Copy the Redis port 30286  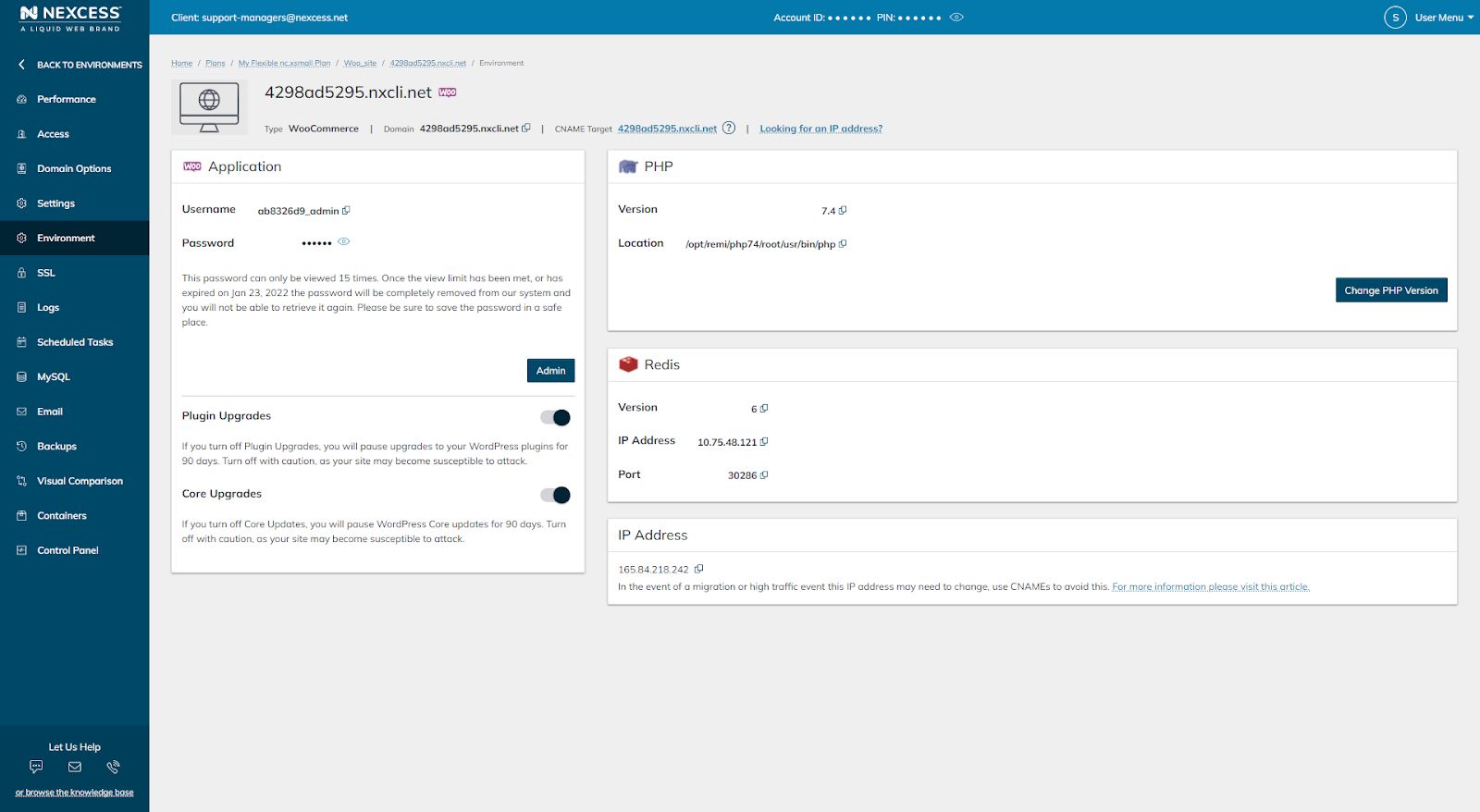pos(764,474)
